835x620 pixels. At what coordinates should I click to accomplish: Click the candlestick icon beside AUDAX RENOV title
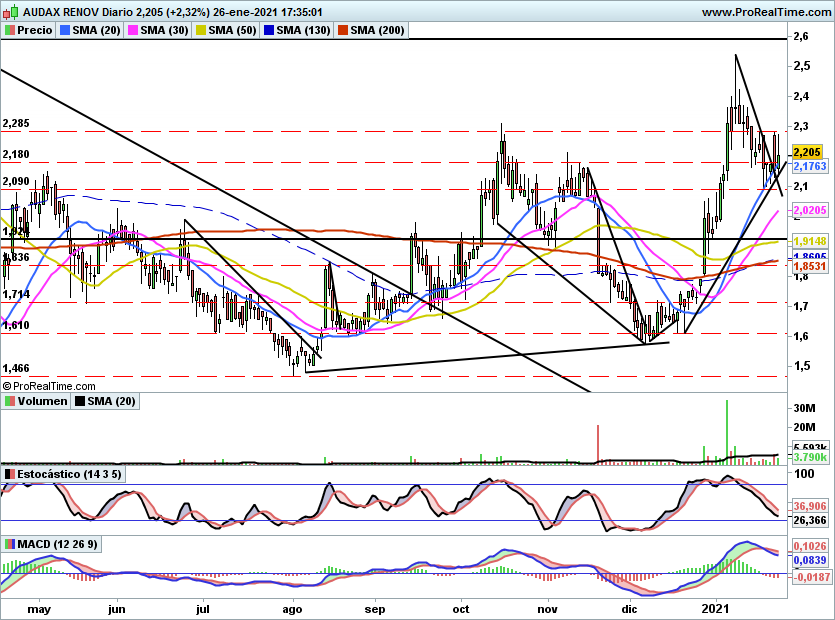pyautogui.click(x=11, y=11)
